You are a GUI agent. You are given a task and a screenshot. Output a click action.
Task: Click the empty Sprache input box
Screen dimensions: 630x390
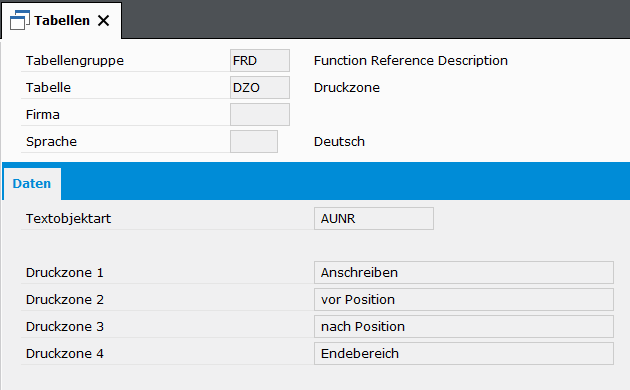[x=254, y=141]
